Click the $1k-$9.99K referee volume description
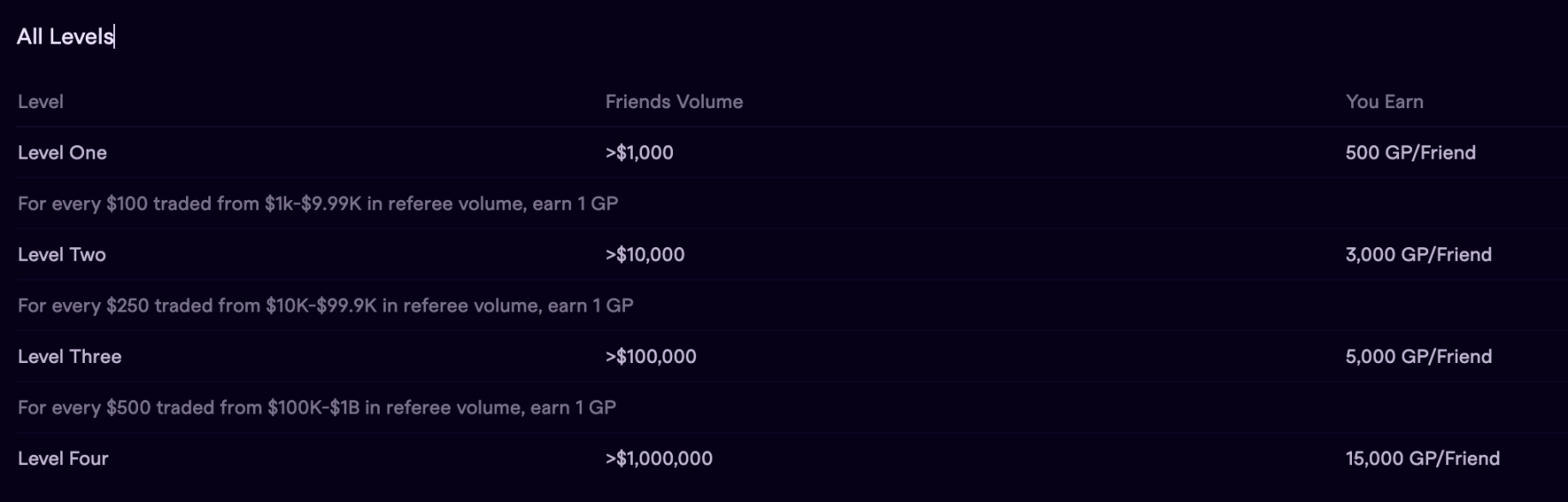The image size is (1568, 502). coord(318,204)
